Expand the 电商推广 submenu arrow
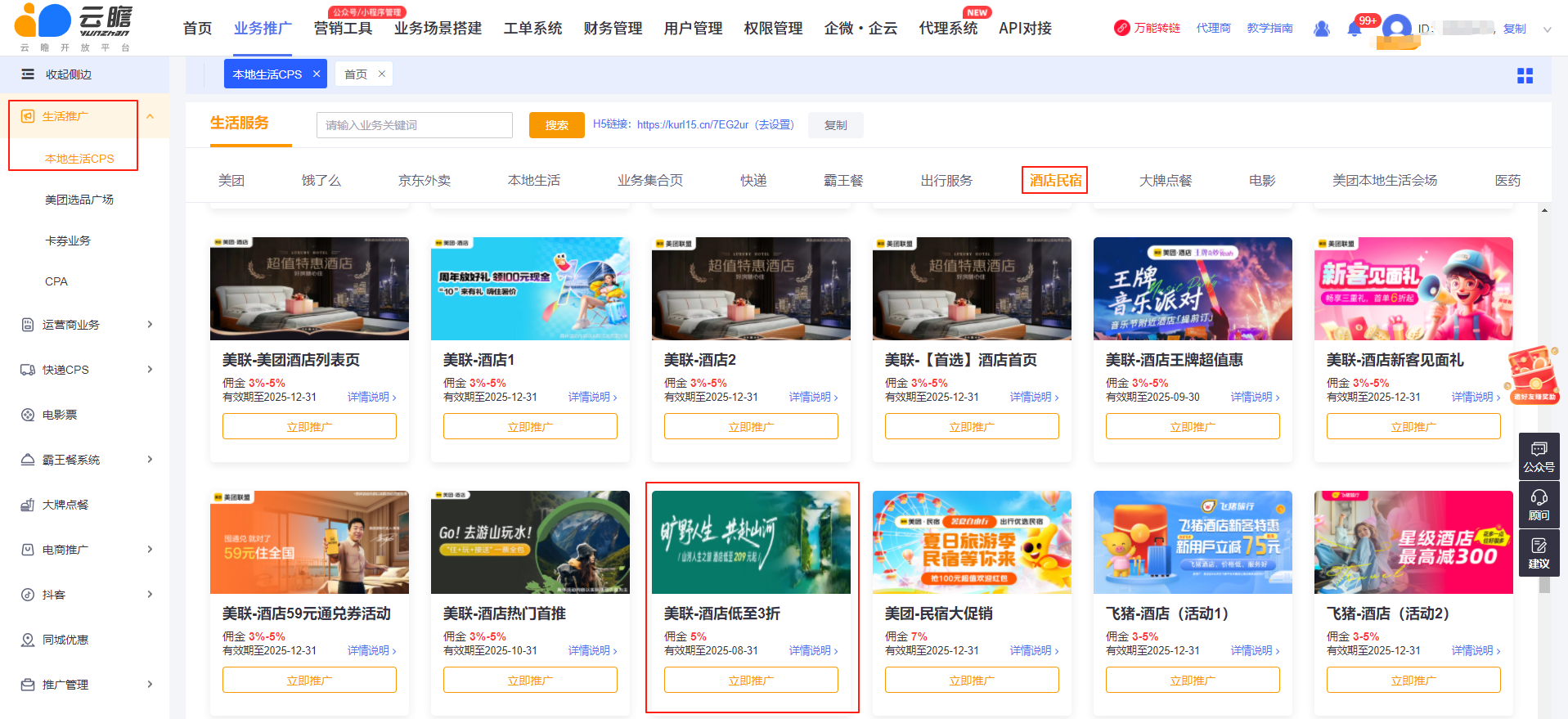The width and height of the screenshot is (1568, 719). [x=151, y=550]
